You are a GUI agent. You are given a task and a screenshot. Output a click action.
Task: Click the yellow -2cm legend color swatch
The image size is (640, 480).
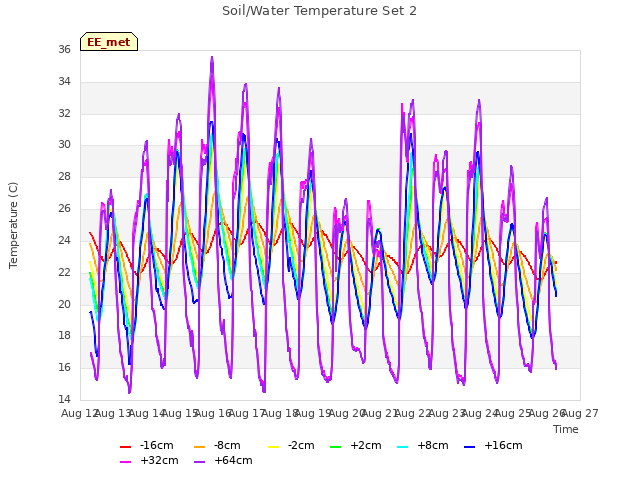(273, 447)
